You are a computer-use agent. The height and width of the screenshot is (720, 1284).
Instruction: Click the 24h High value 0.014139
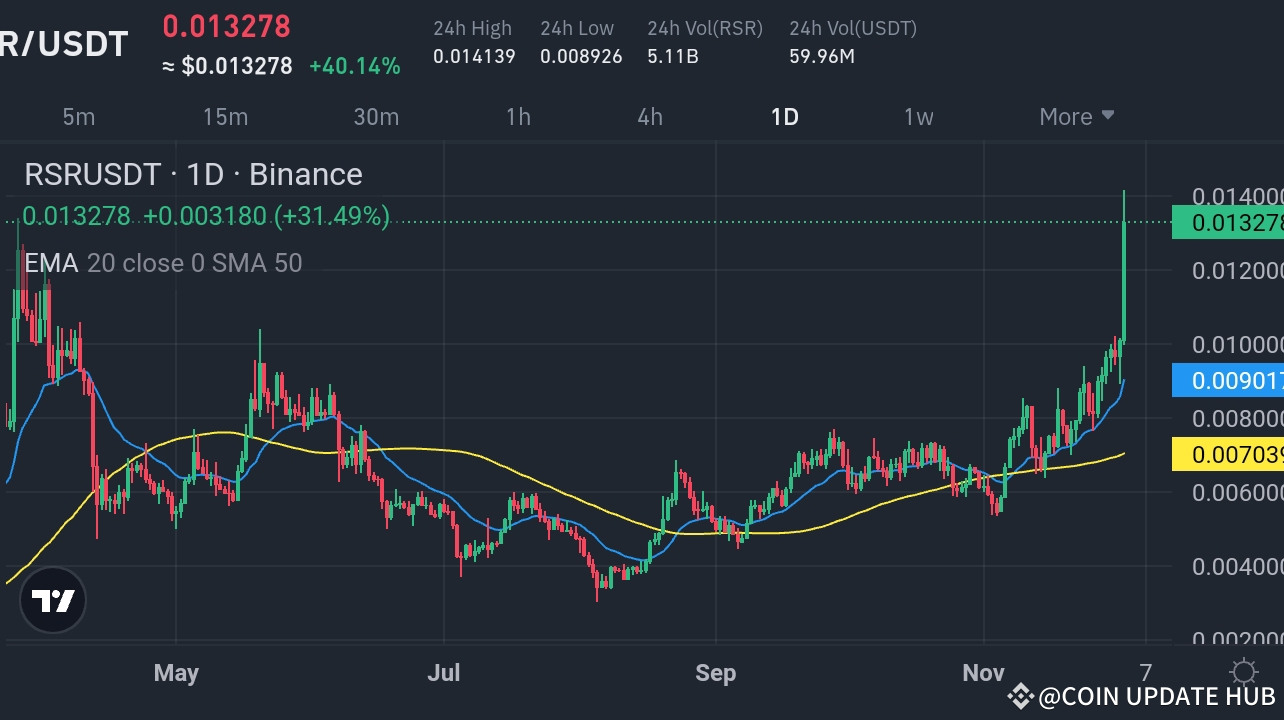(472, 56)
